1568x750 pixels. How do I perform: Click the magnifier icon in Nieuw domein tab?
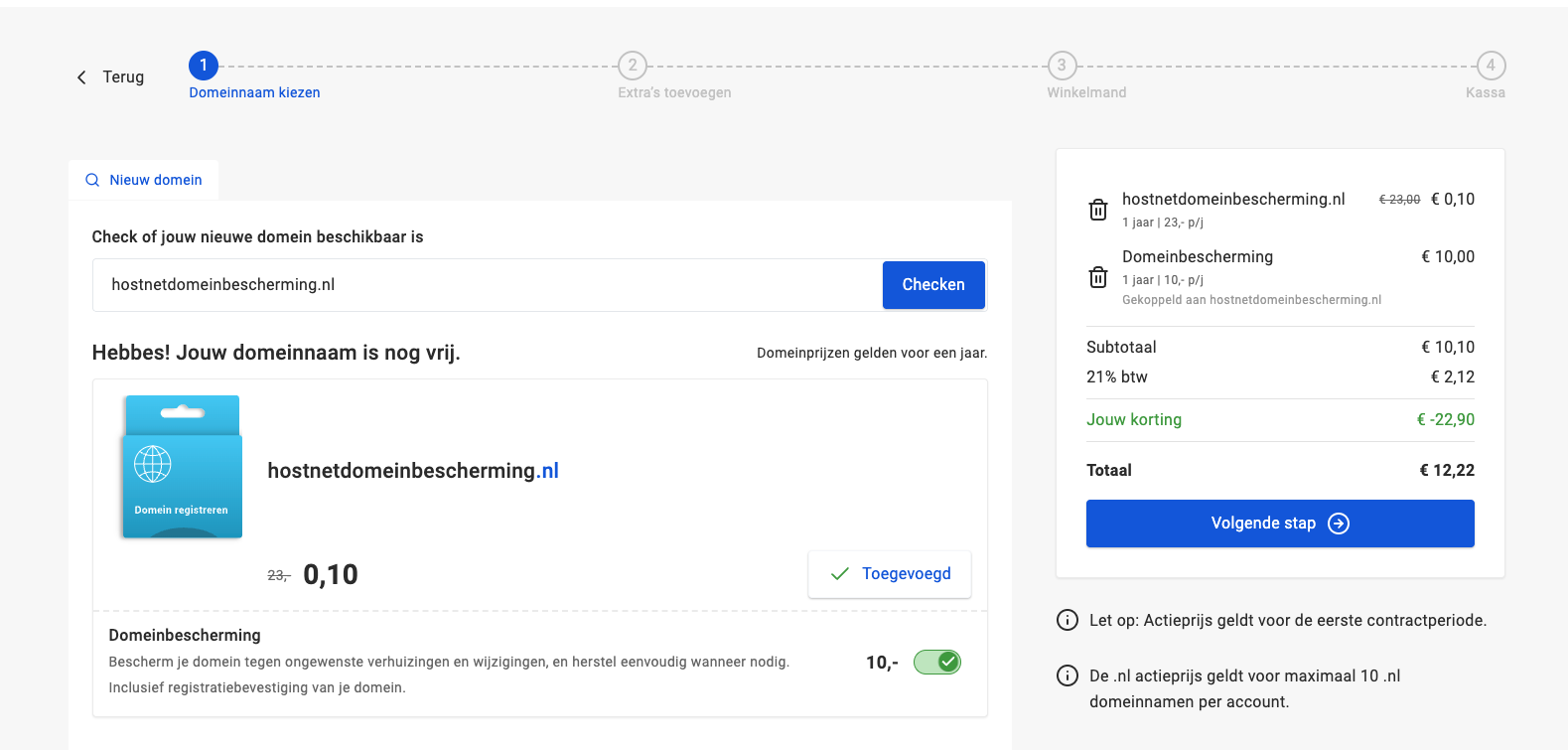point(92,180)
